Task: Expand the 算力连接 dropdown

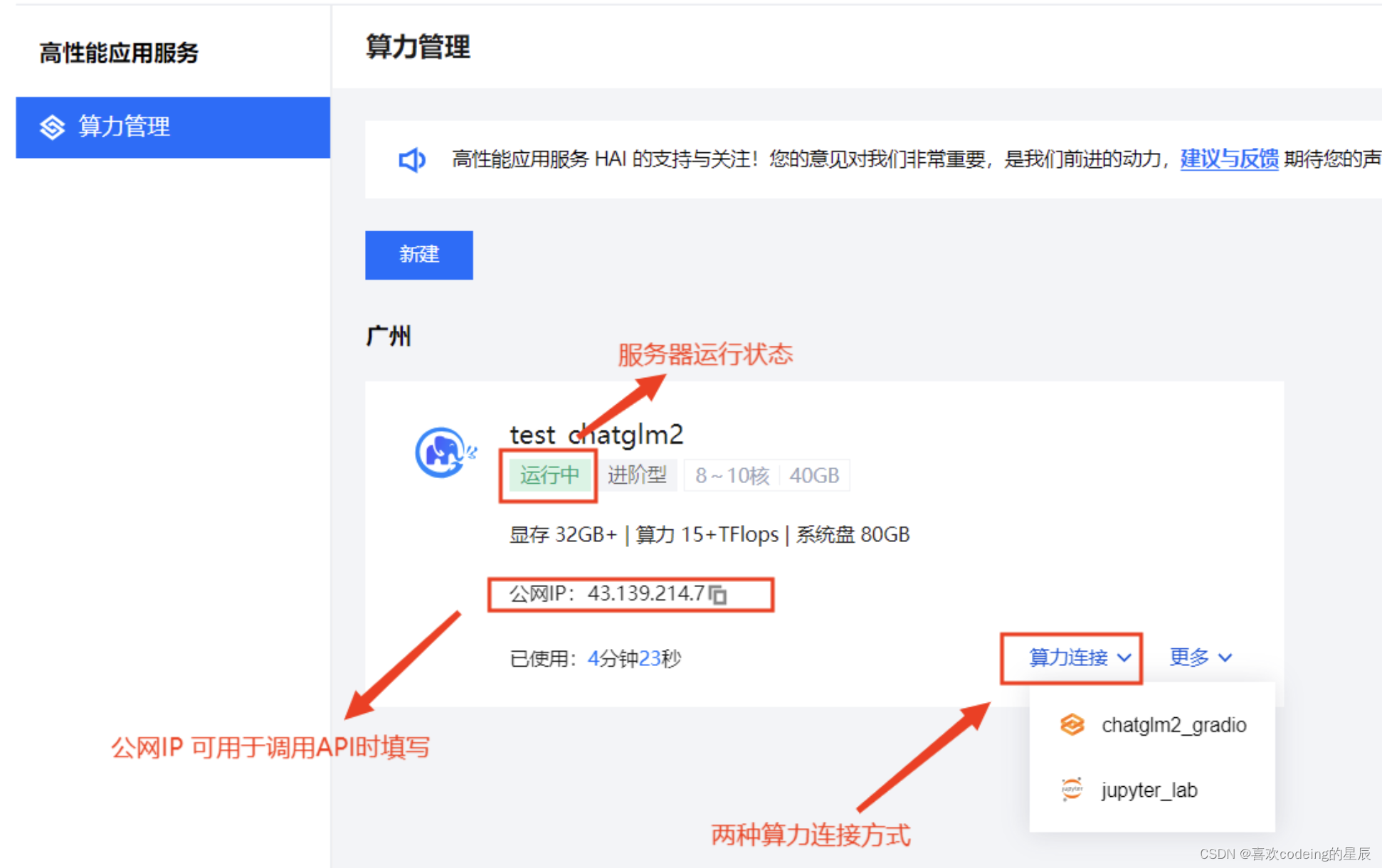Action: (x=1080, y=657)
